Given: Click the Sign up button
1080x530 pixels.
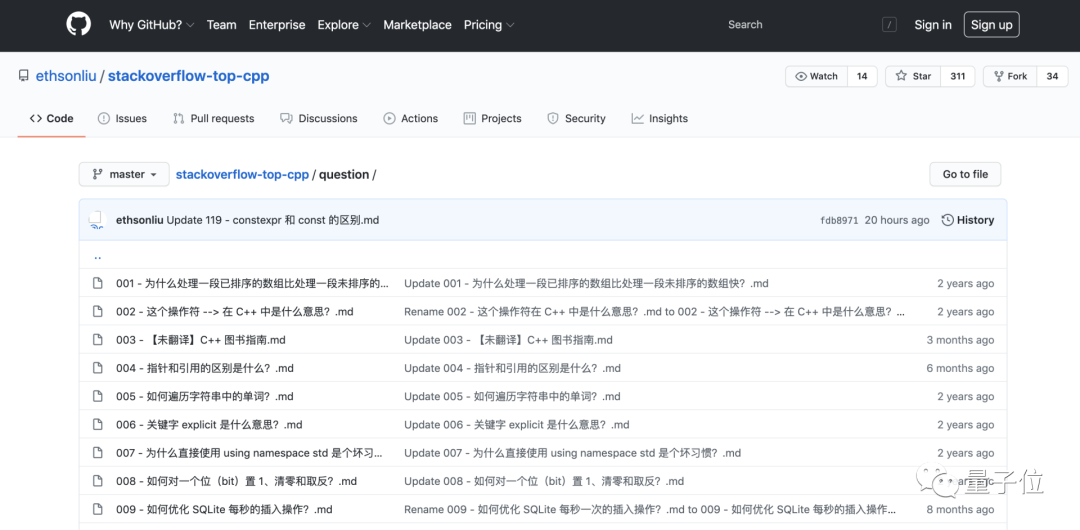Looking at the screenshot, I should click(x=992, y=25).
